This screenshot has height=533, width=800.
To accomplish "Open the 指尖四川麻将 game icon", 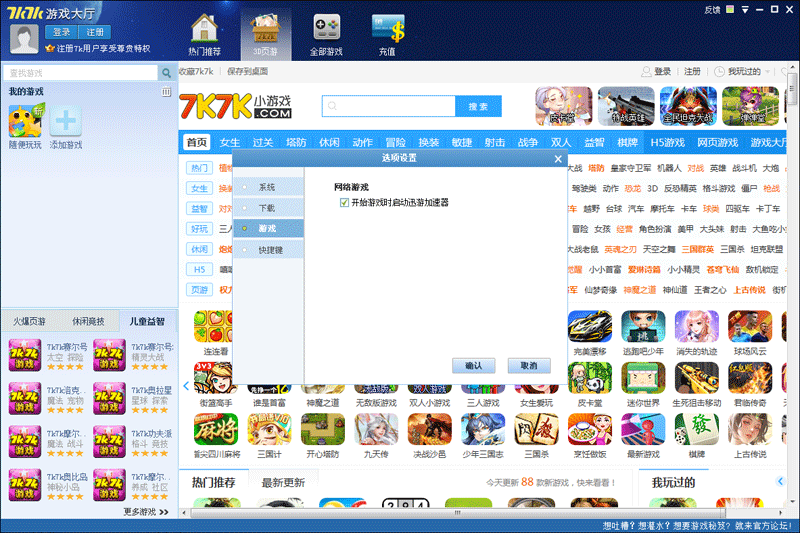I will coord(216,429).
